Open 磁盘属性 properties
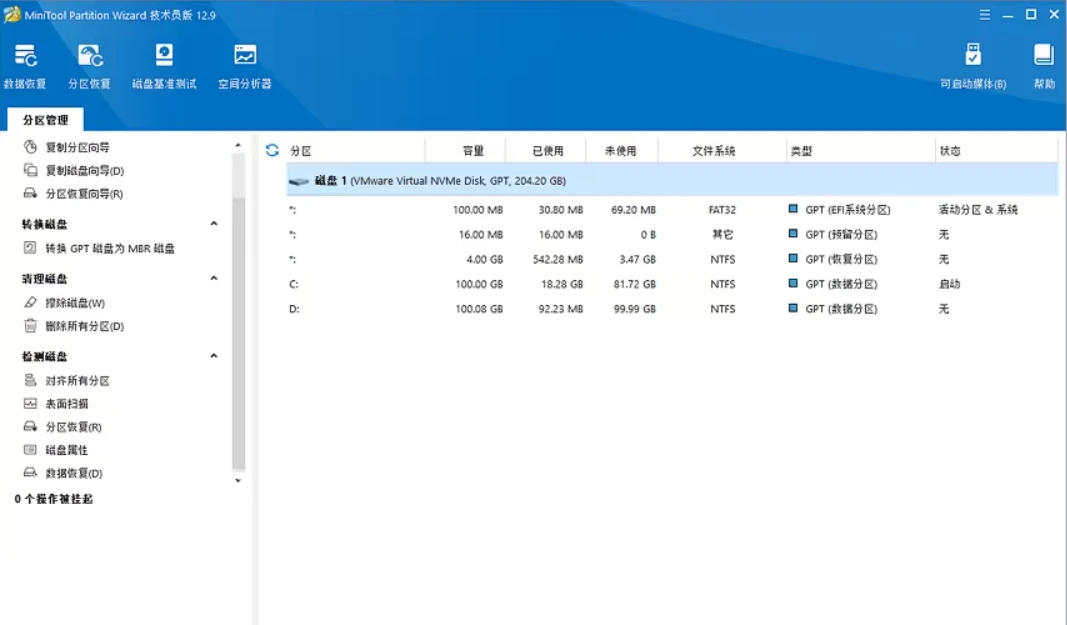The height and width of the screenshot is (625, 1067). pos(67,450)
